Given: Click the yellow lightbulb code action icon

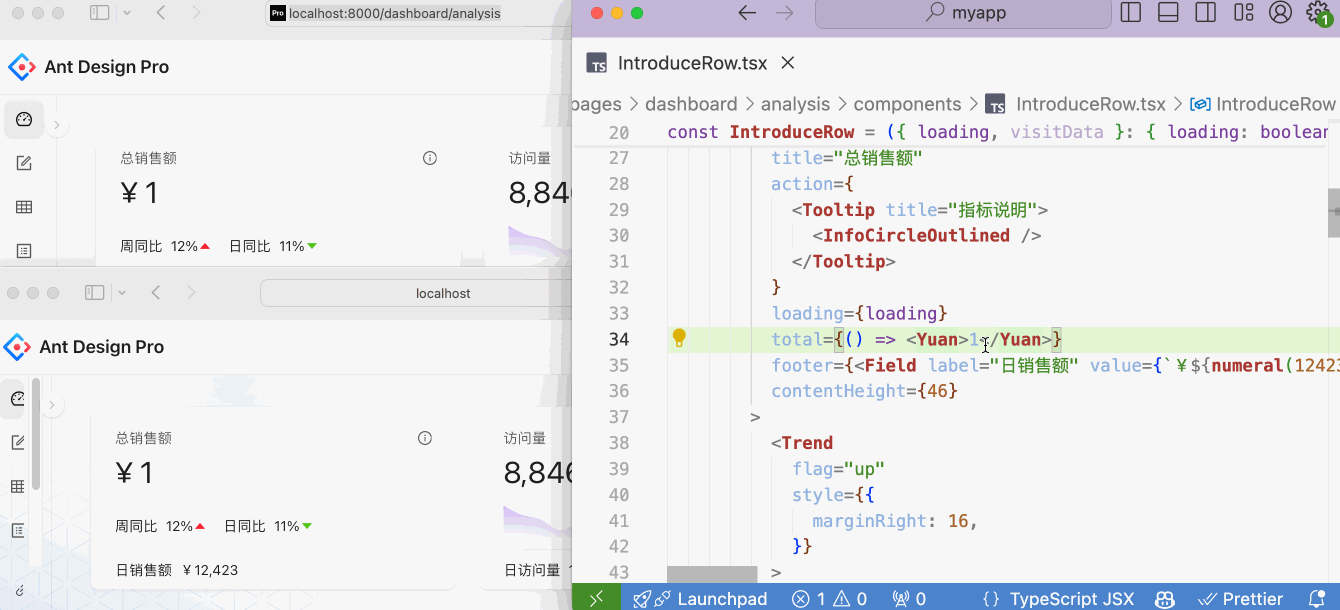Looking at the screenshot, I should (679, 338).
